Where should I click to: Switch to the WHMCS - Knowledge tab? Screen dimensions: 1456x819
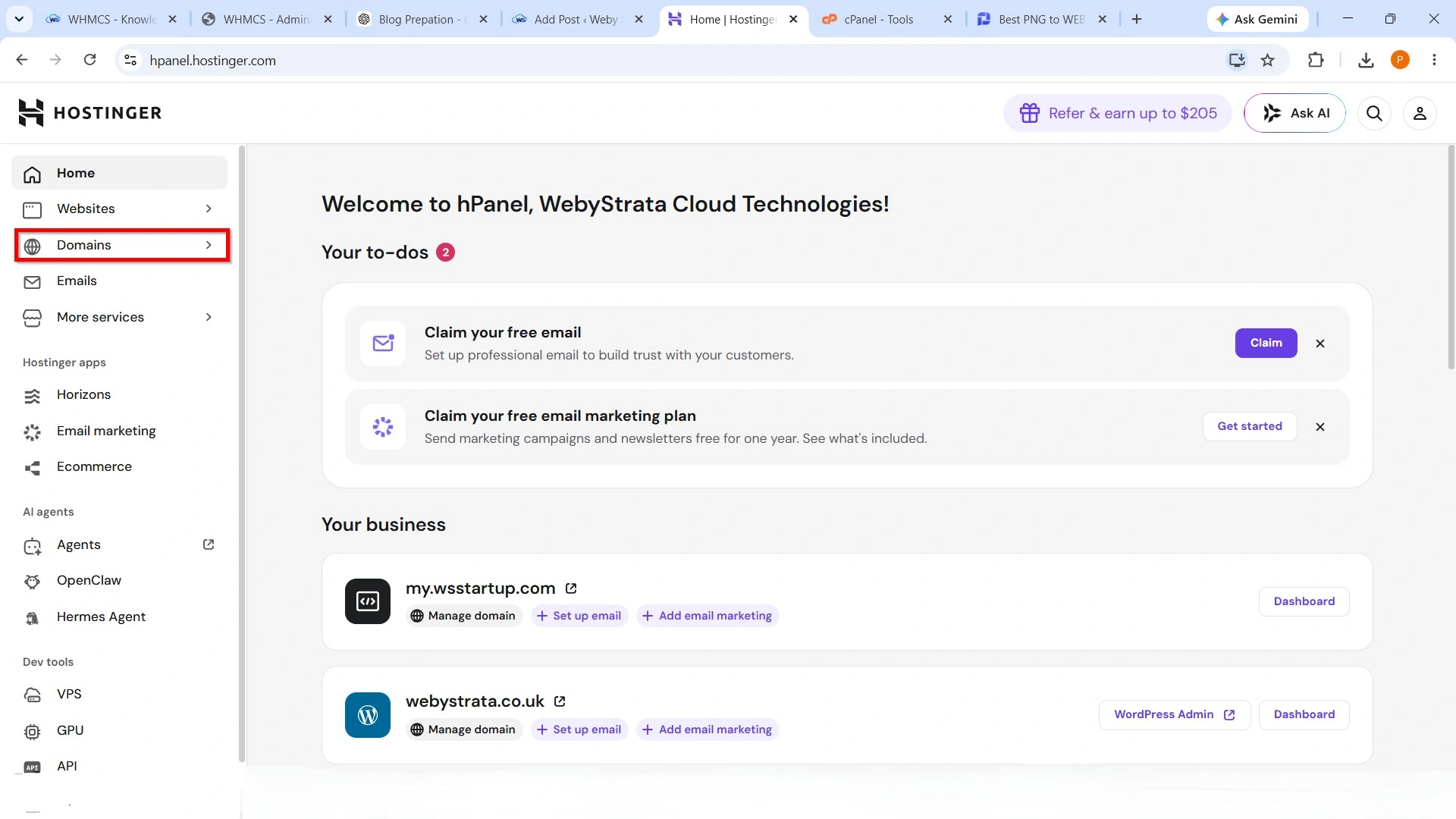(x=110, y=19)
